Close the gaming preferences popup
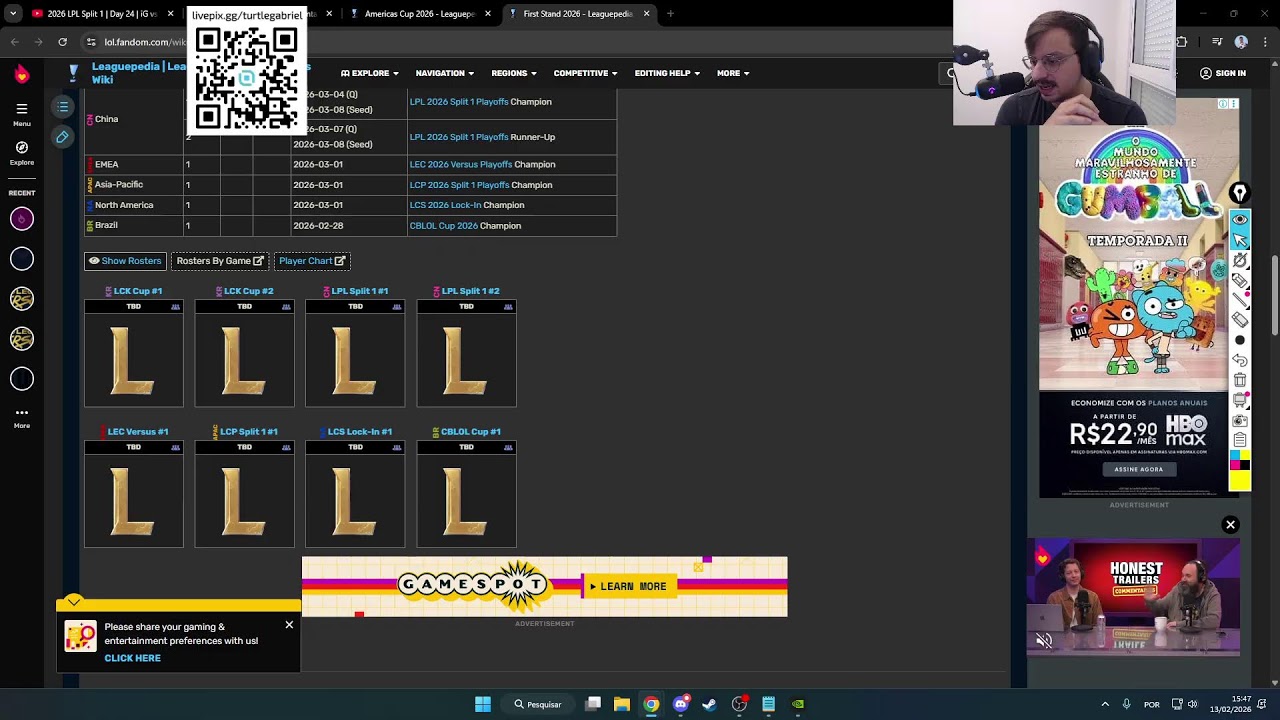This screenshot has width=1280, height=720. pyautogui.click(x=289, y=625)
